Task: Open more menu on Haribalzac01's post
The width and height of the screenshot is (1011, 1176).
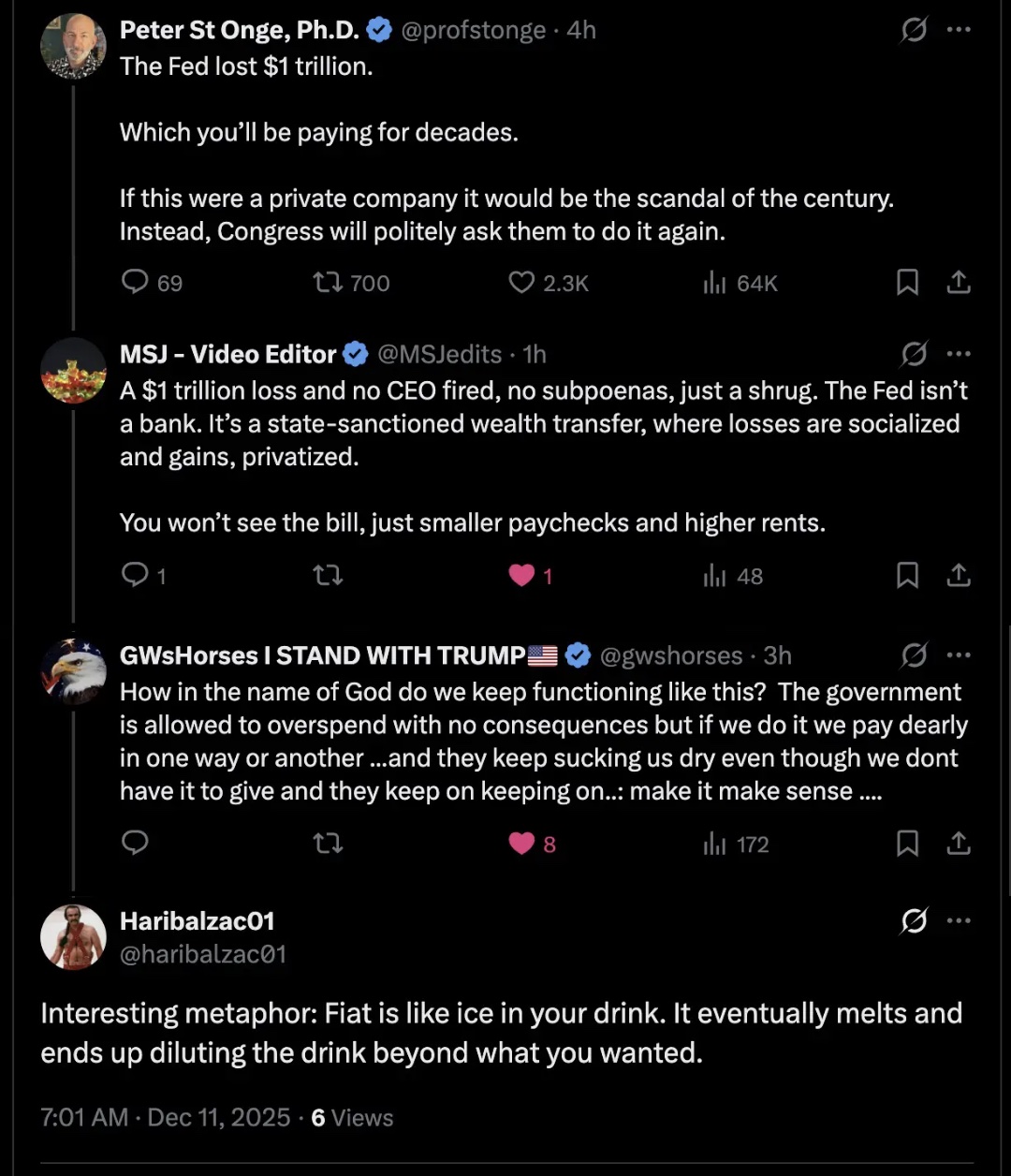Action: click(959, 921)
